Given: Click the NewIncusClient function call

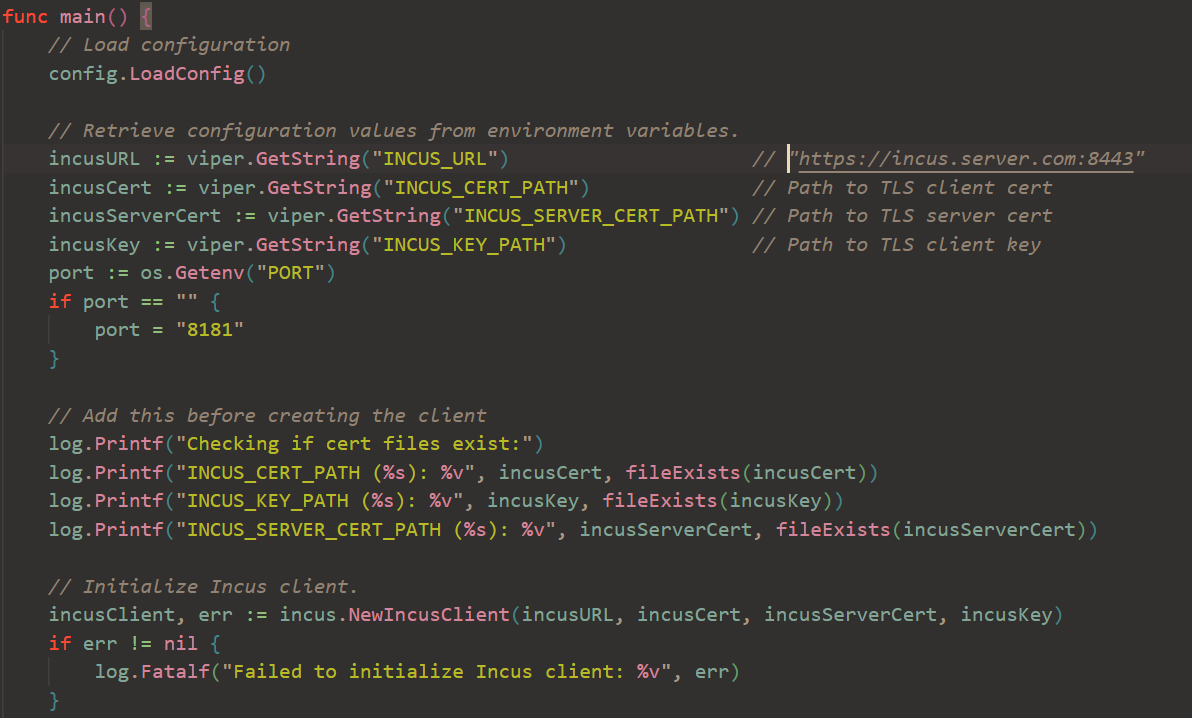Looking at the screenshot, I should (x=429, y=615).
